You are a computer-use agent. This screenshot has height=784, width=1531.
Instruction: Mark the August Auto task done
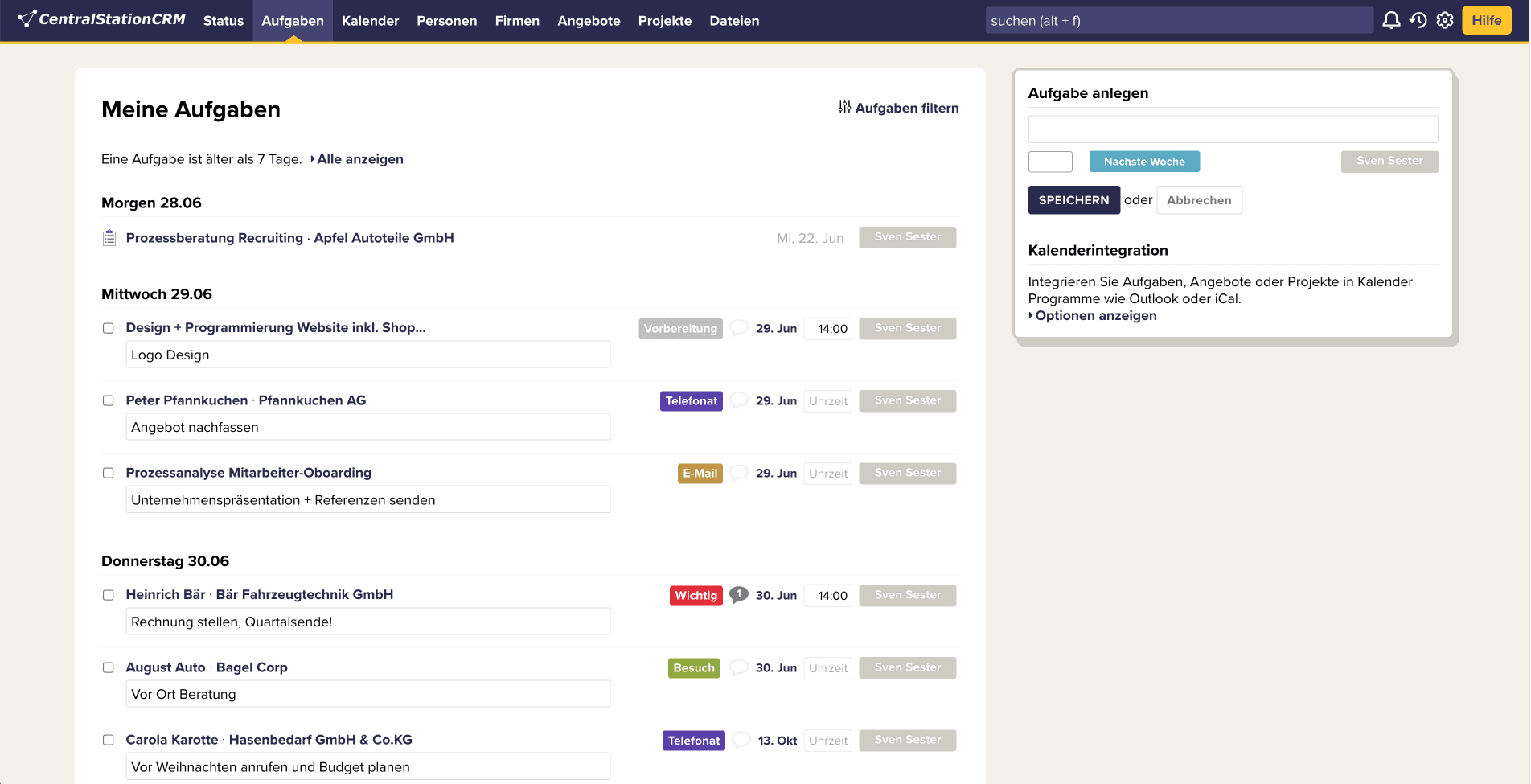click(109, 667)
